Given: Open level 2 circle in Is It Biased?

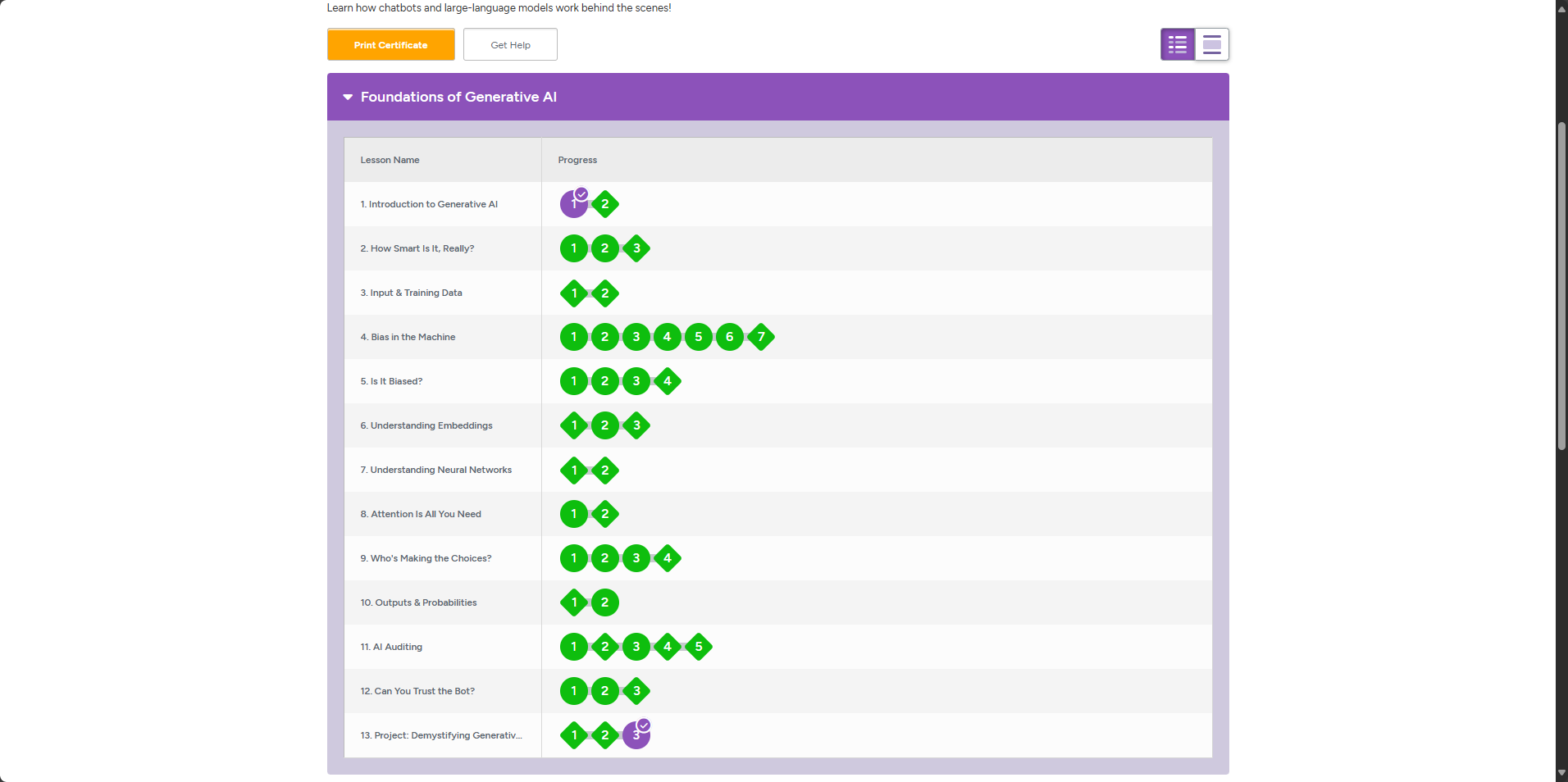Looking at the screenshot, I should tap(605, 381).
